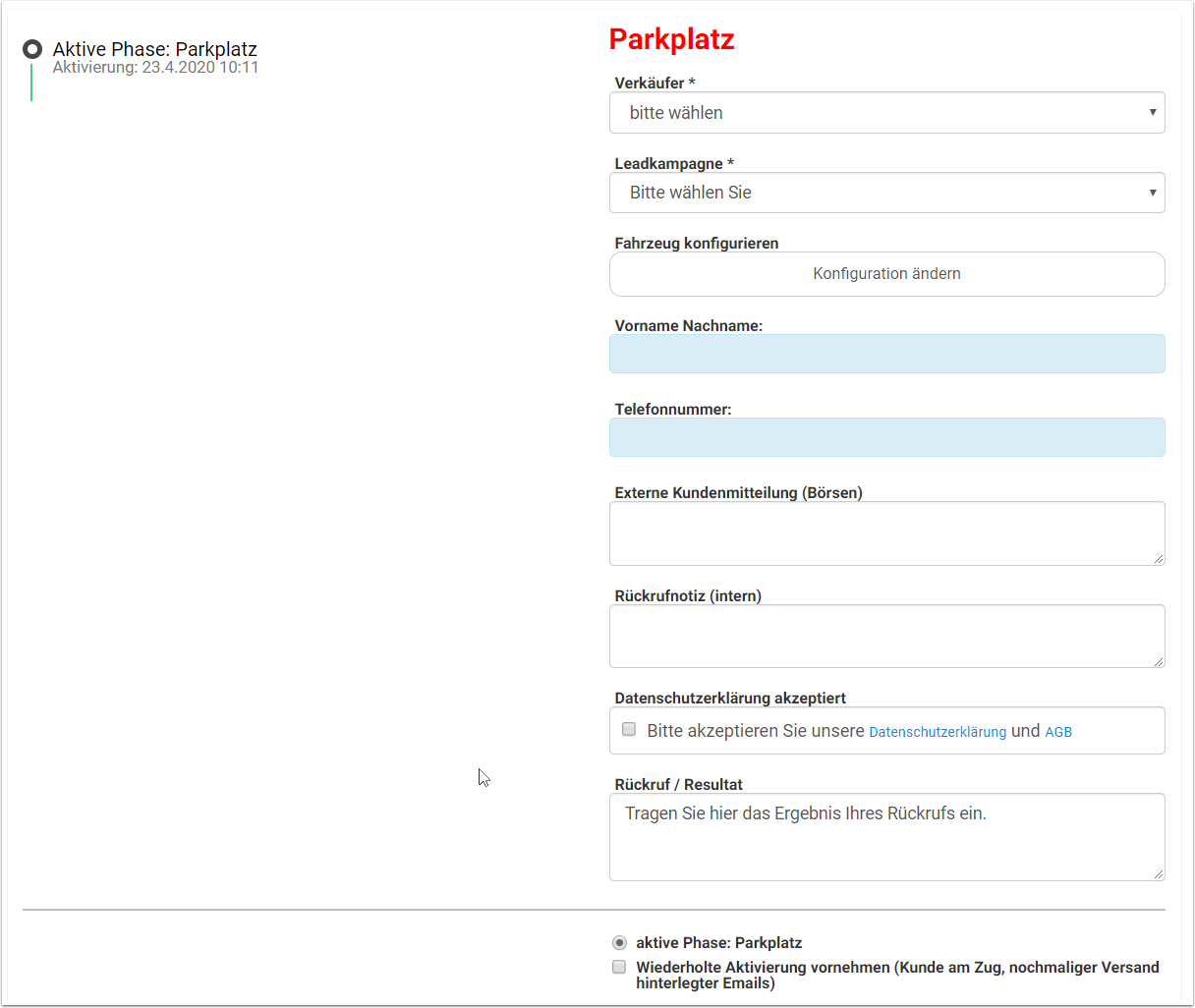The height and width of the screenshot is (1008, 1195).
Task: Click the Vorname Nachname input field
Action: 886,354
